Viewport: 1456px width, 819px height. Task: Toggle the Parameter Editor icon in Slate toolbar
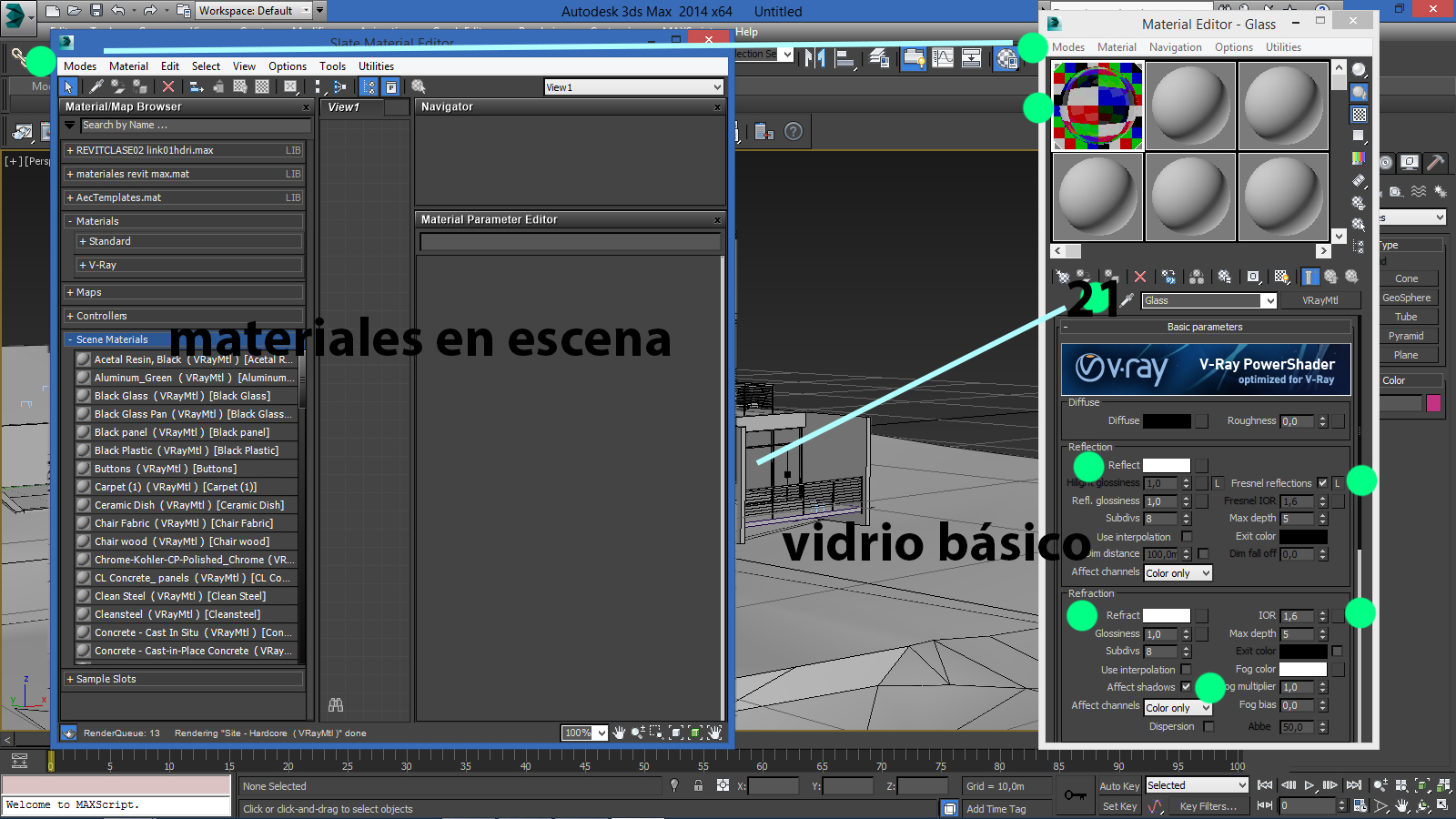point(390,86)
